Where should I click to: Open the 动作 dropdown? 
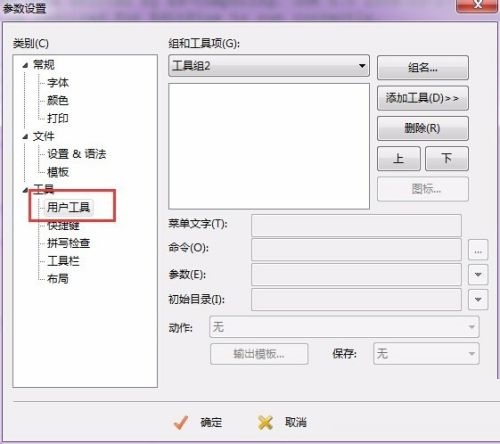(344, 327)
